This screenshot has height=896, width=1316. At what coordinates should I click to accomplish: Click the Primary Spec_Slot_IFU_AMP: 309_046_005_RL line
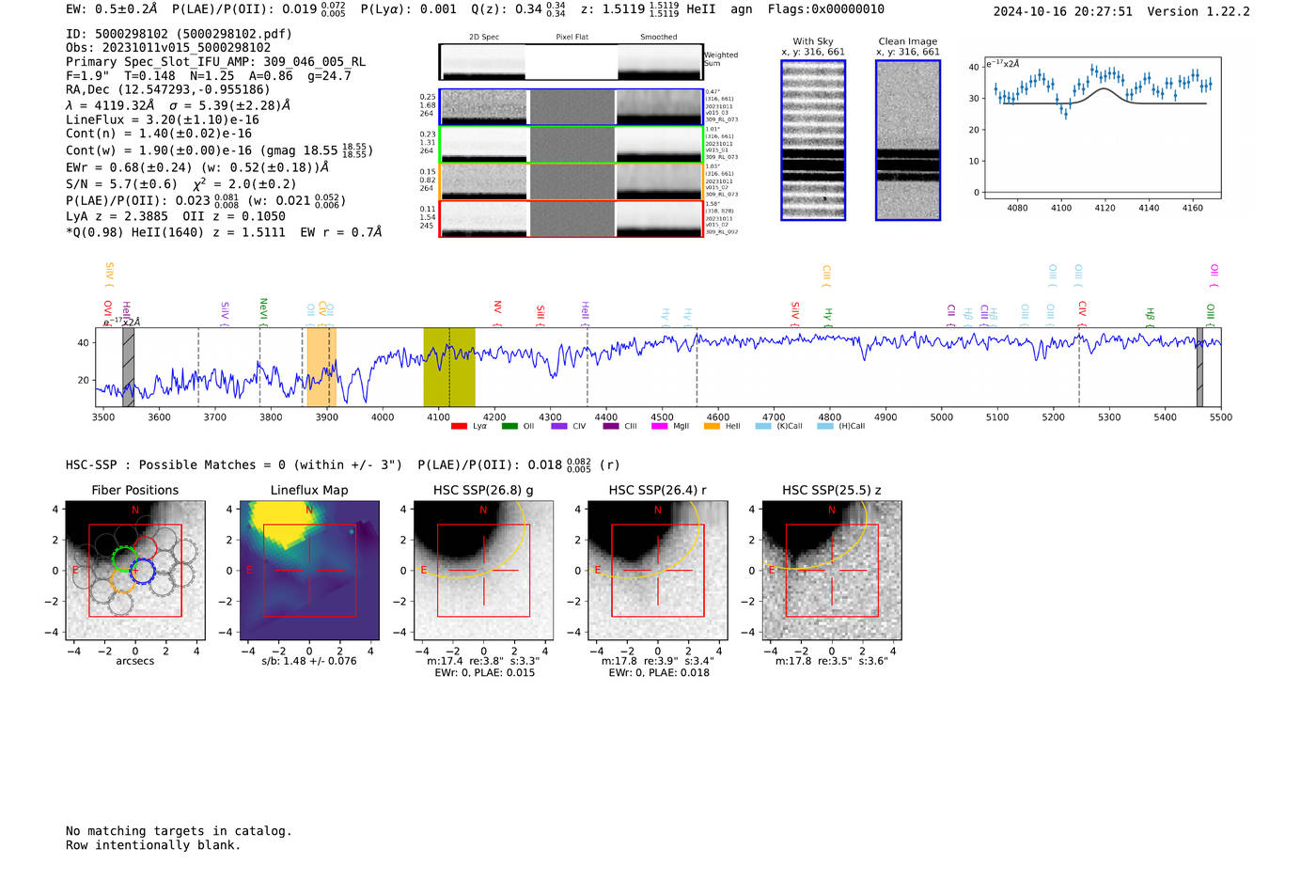click(x=215, y=62)
